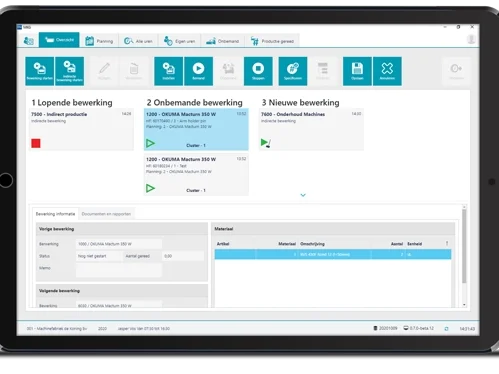Select the highlighted material table row
The height and width of the screenshot is (374, 499).
point(333,254)
